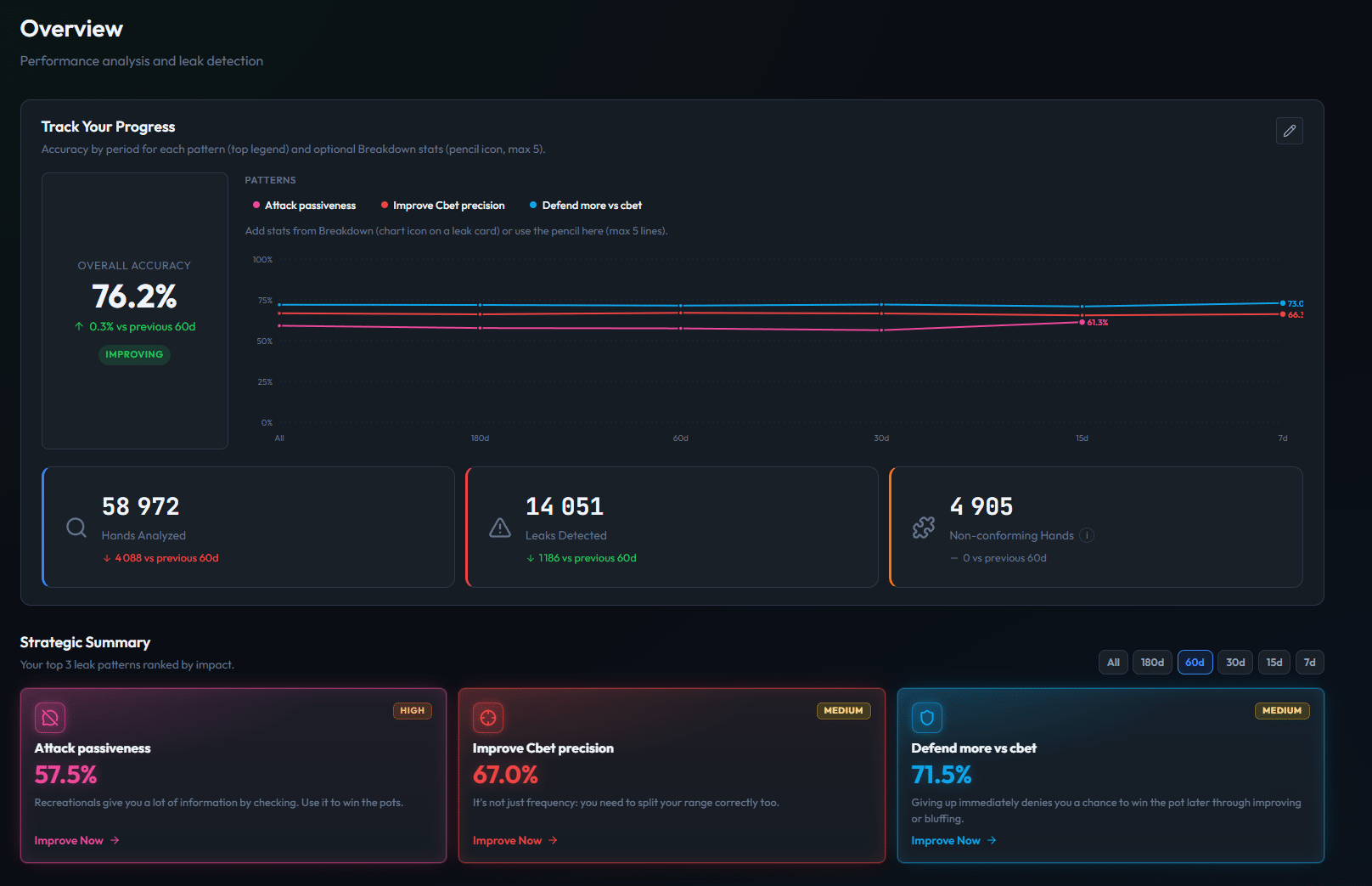Screen dimensions: 1372x886
Task: Click the Track Your Progress heading
Action: [108, 127]
